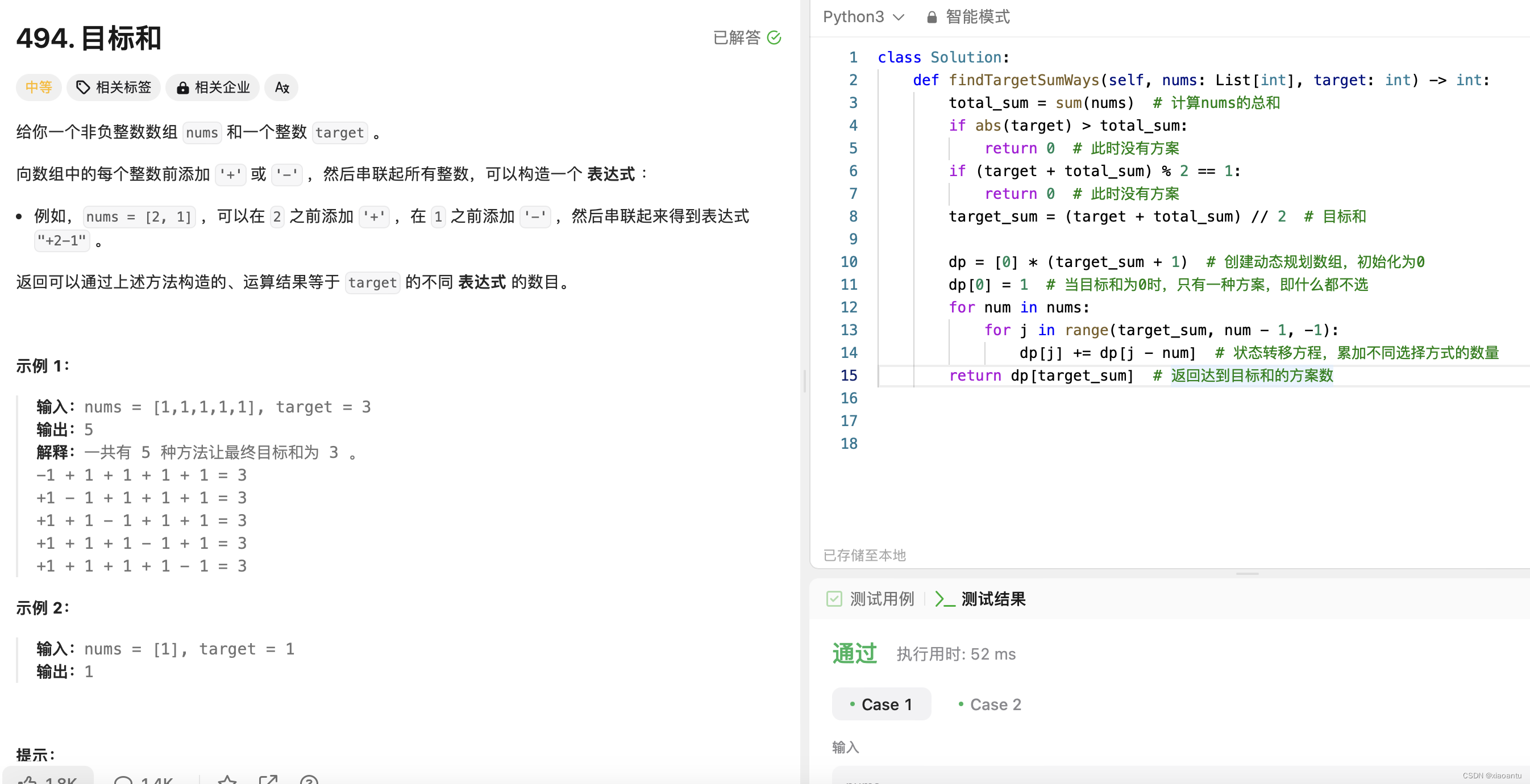
Task: Click the 提示 heading
Action: click(35, 754)
